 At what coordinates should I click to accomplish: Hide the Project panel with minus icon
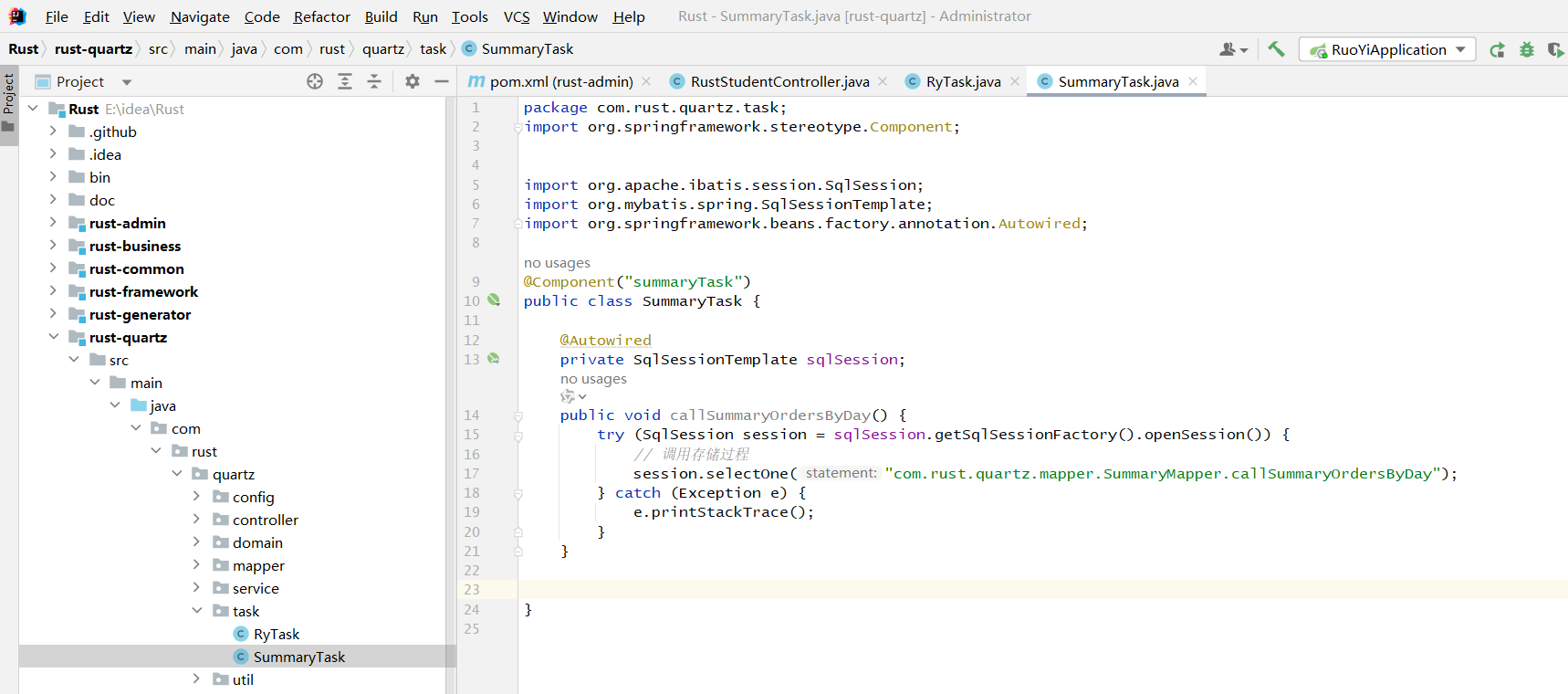(442, 81)
